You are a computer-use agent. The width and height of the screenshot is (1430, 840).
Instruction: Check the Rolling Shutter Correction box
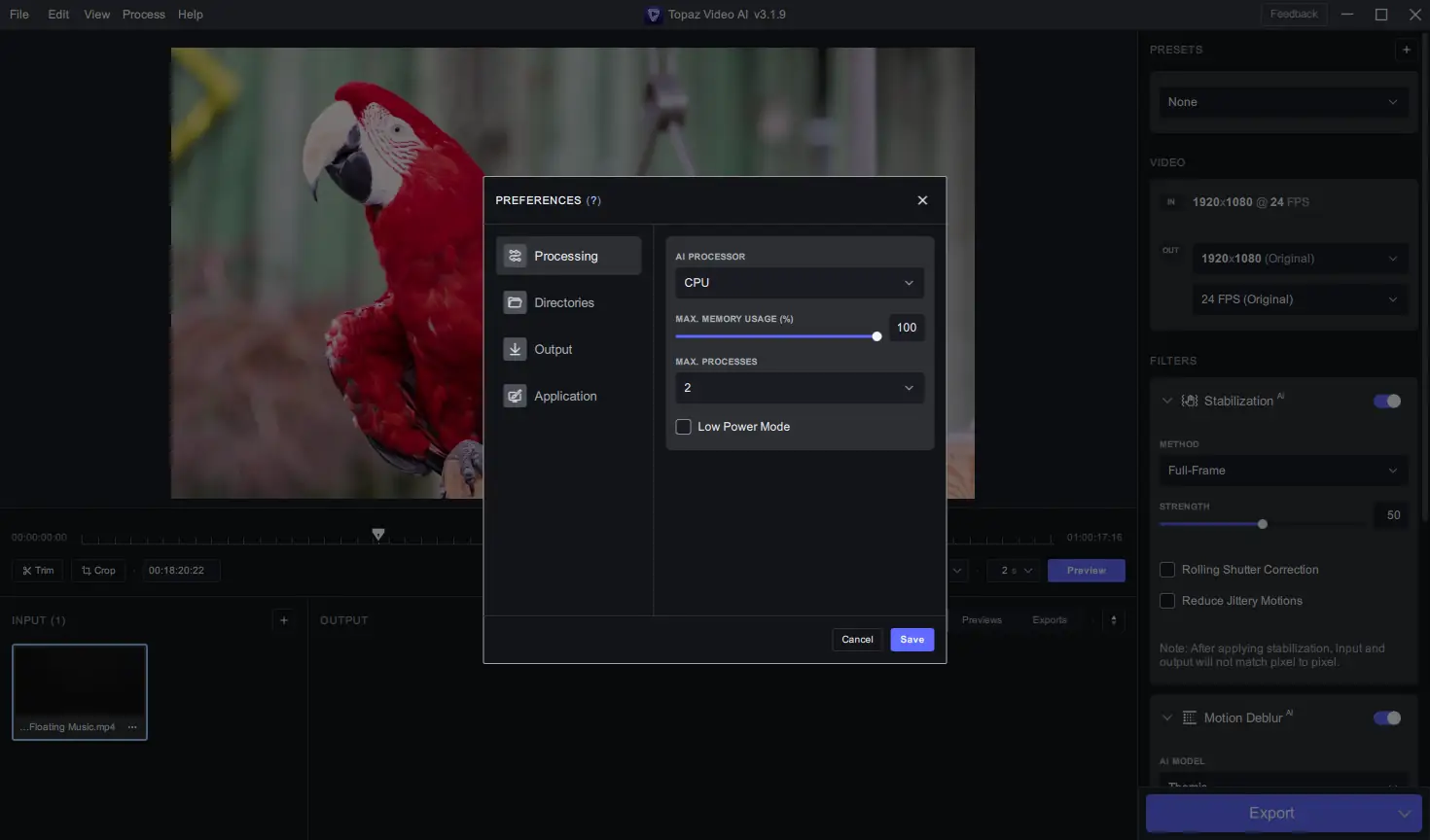tap(1167, 570)
